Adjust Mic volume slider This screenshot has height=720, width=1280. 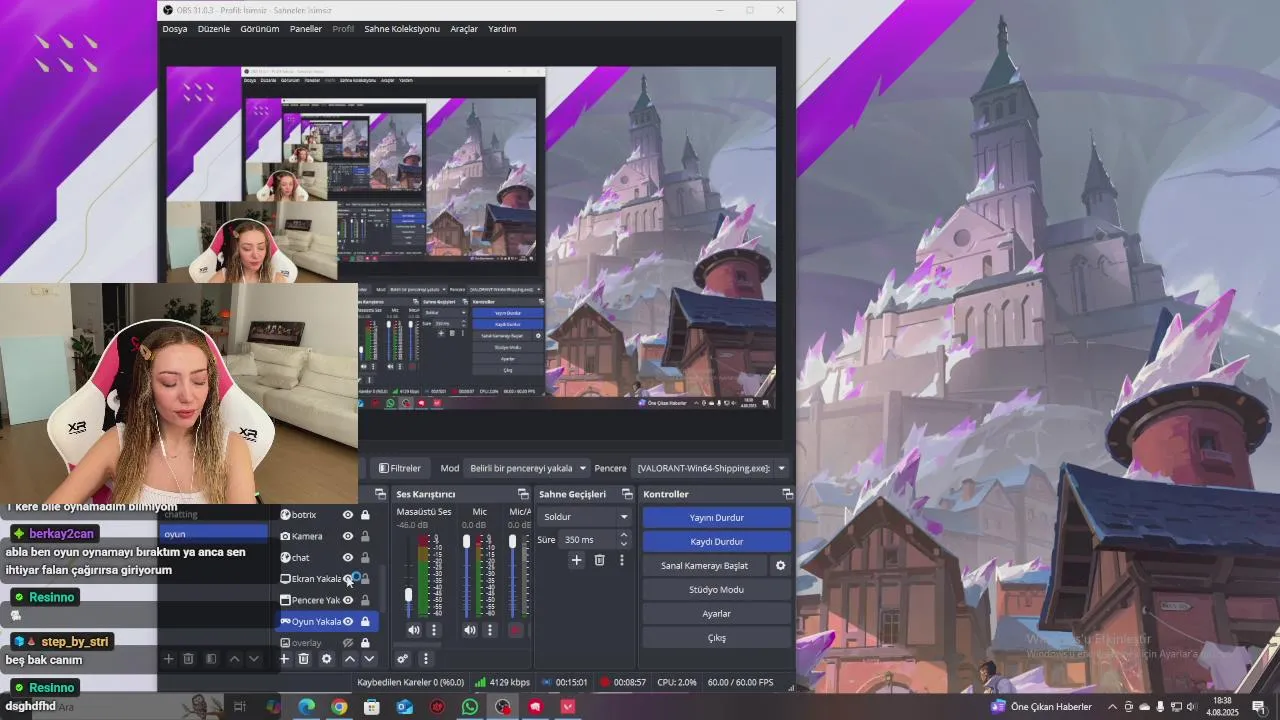pyautogui.click(x=466, y=542)
